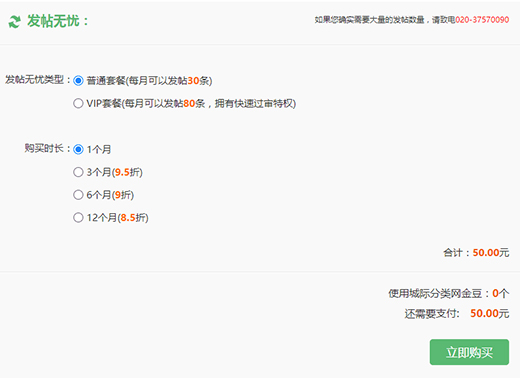The height and width of the screenshot is (378, 520).
Task: Click the 3个月 label text
Action: pyautogui.click(x=114, y=172)
